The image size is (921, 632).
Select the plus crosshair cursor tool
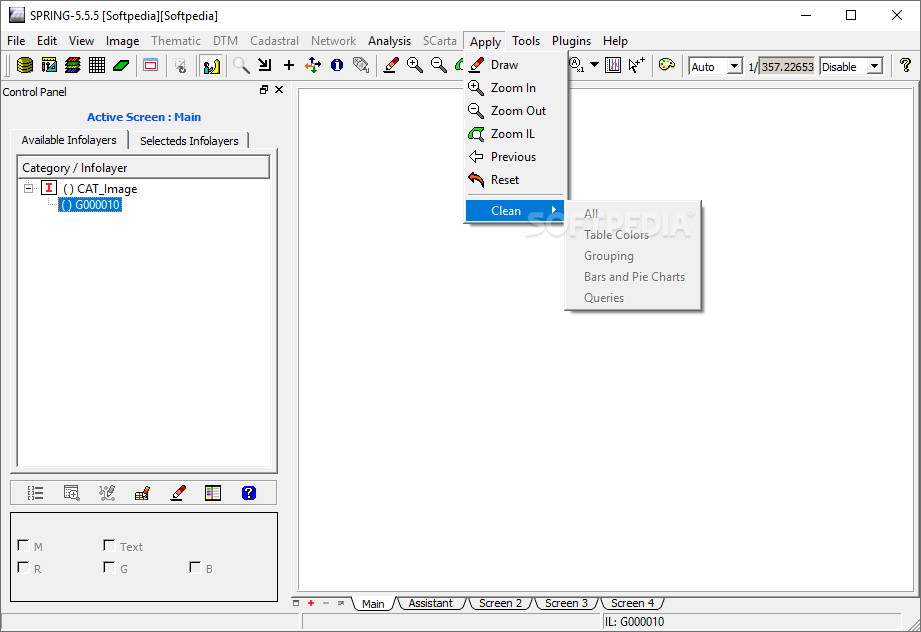click(288, 65)
